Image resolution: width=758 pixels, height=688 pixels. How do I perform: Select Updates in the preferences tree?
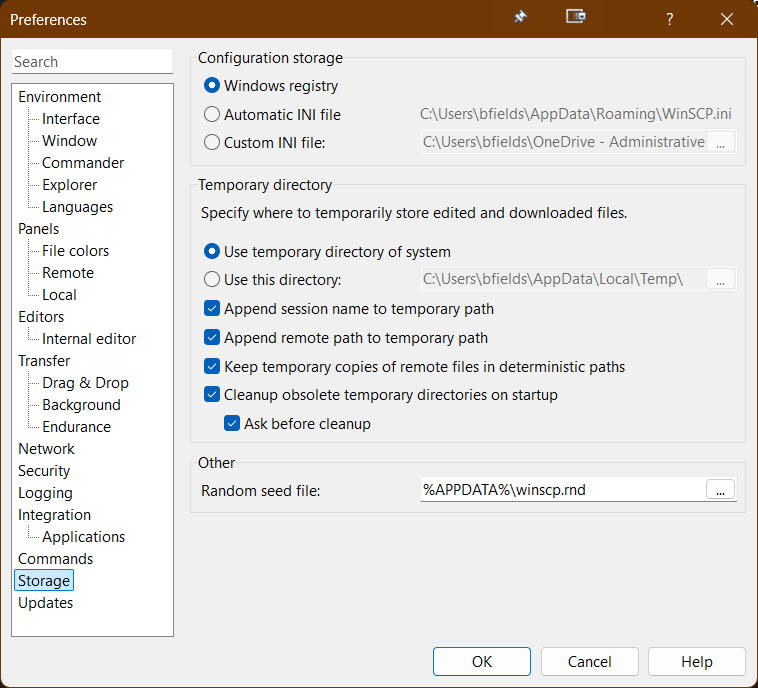click(45, 603)
